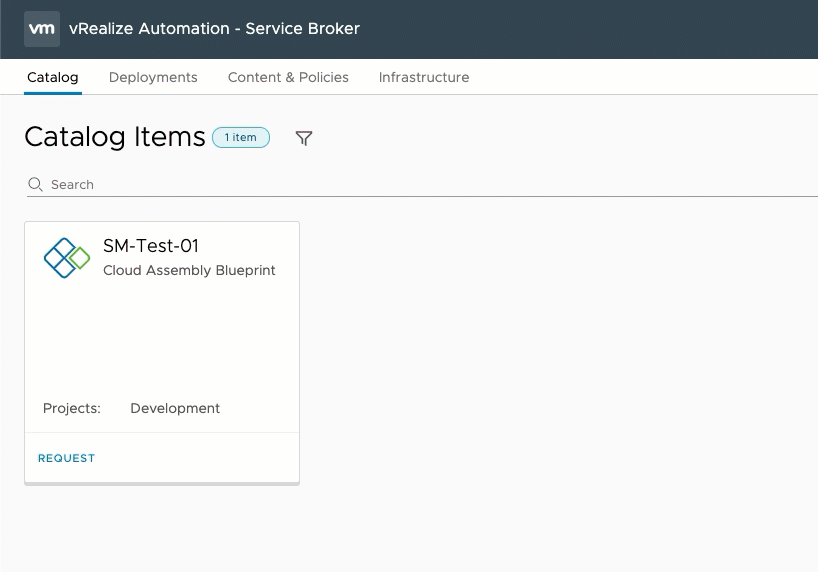Click the Catalog Items heading
The image size is (818, 572).
115,137
